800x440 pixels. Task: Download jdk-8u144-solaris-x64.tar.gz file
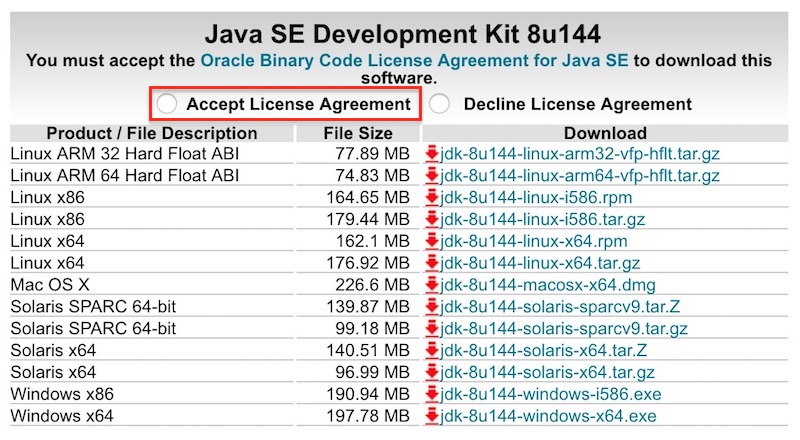[547, 373]
